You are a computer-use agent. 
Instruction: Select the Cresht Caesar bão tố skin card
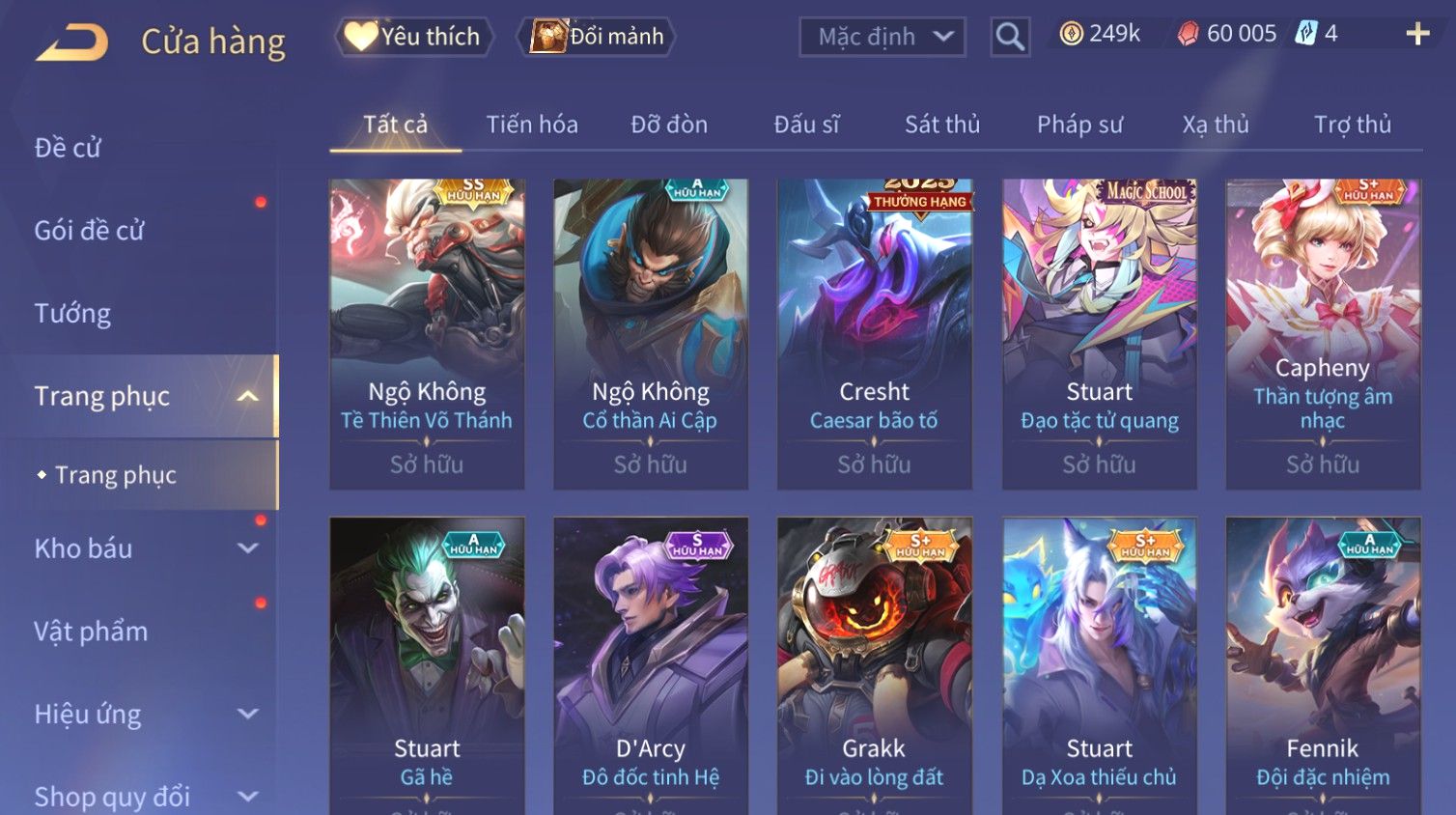(x=875, y=334)
